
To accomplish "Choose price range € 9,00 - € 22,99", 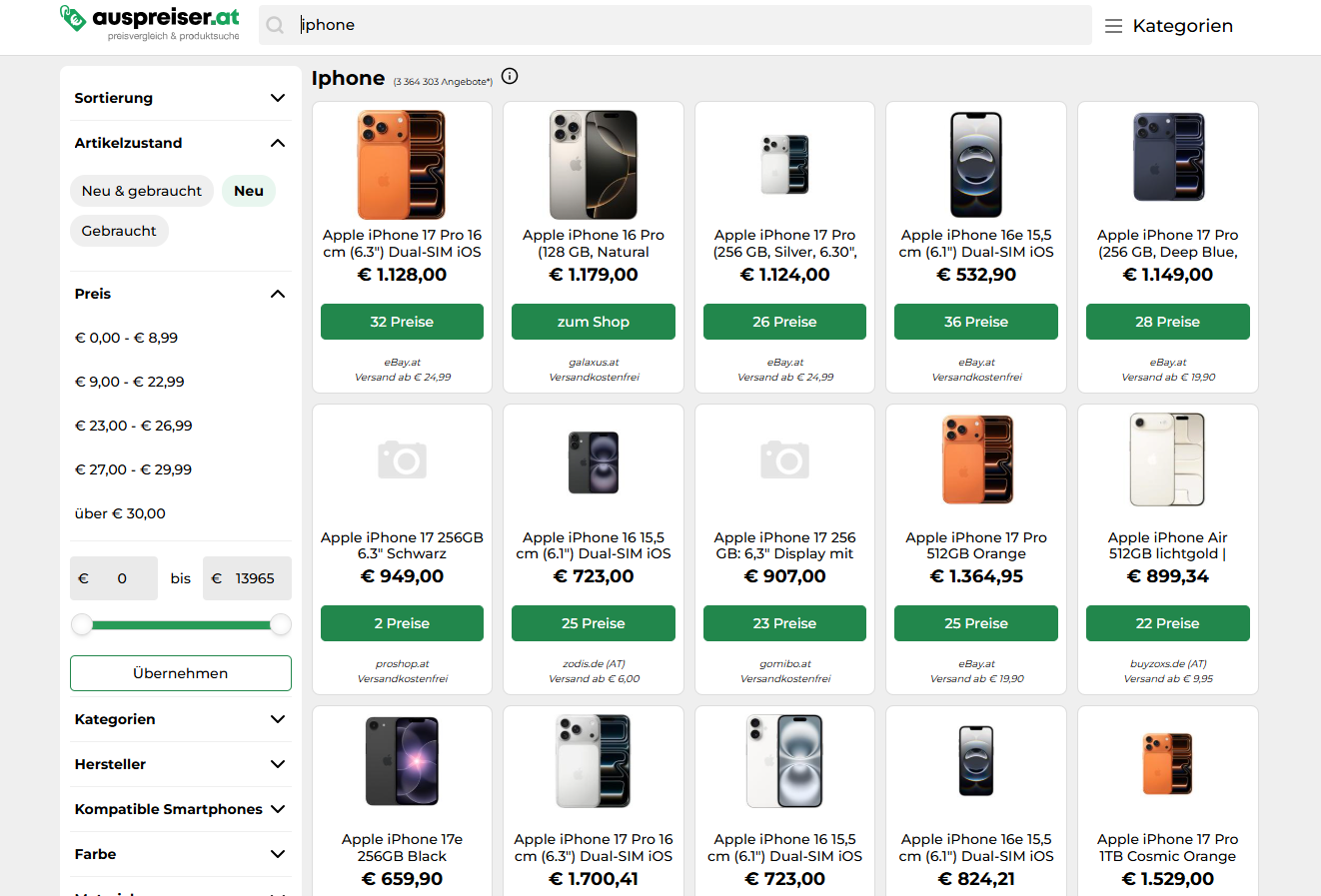I will point(129,382).
